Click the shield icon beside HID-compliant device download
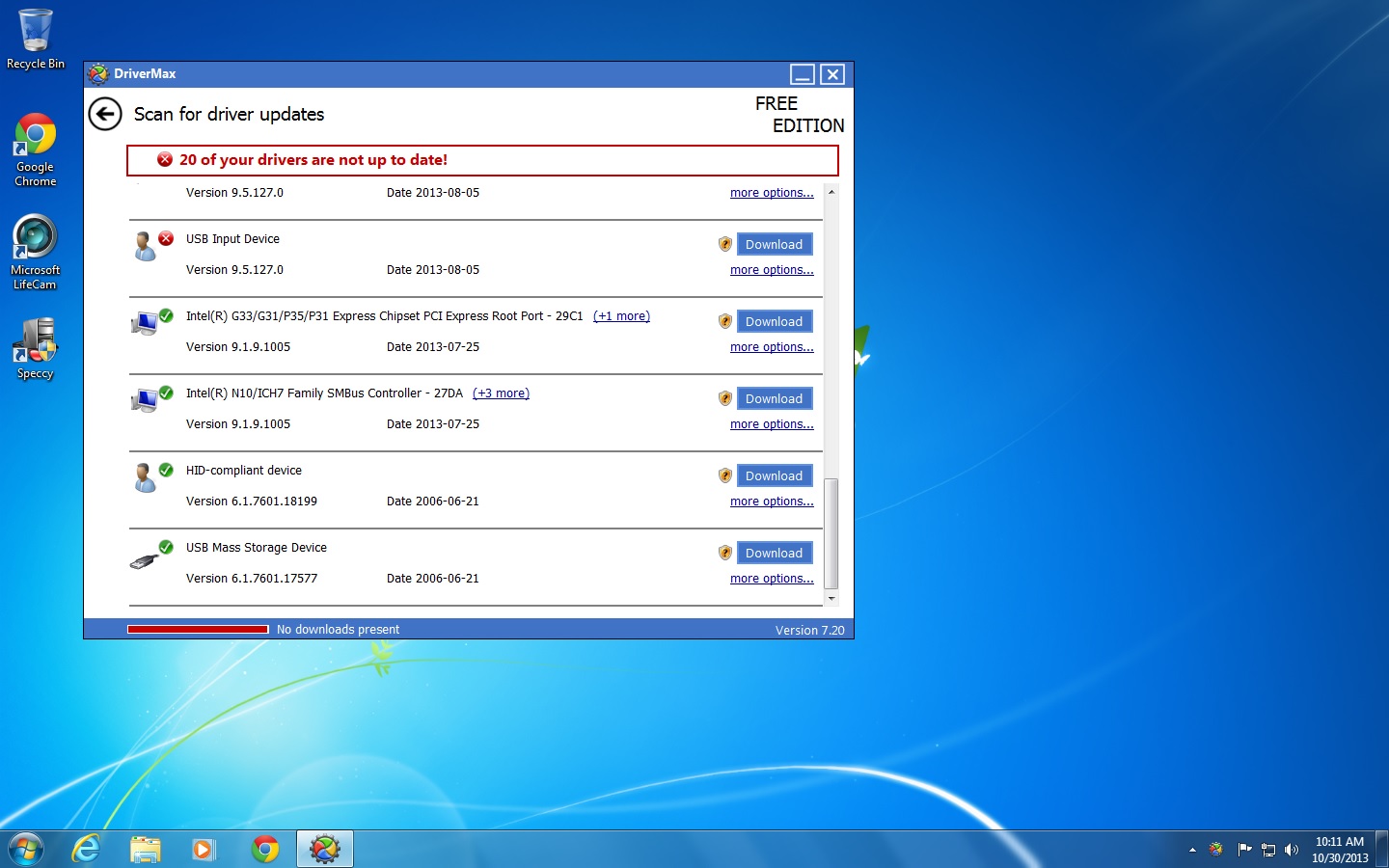The image size is (1389, 868). pyautogui.click(x=725, y=475)
